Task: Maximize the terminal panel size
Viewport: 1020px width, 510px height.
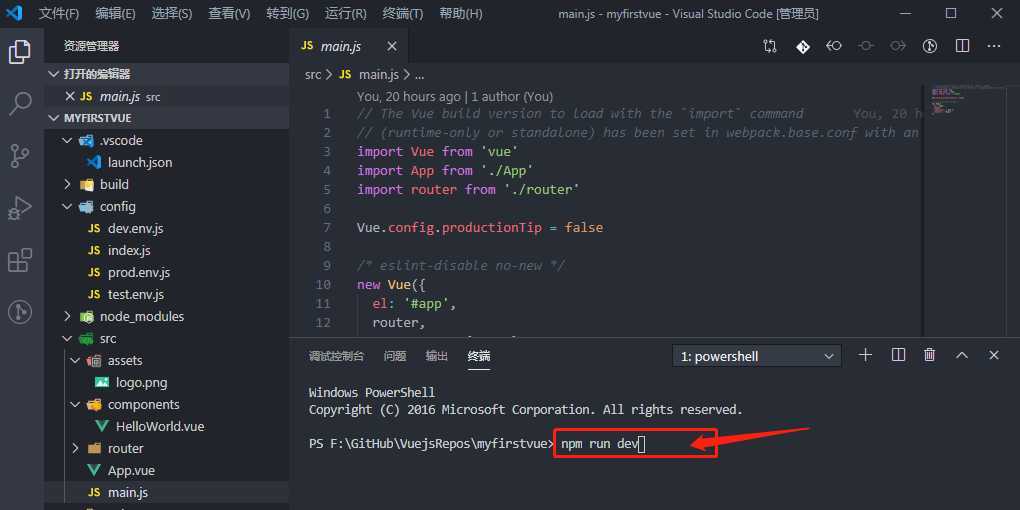Action: pos(962,355)
